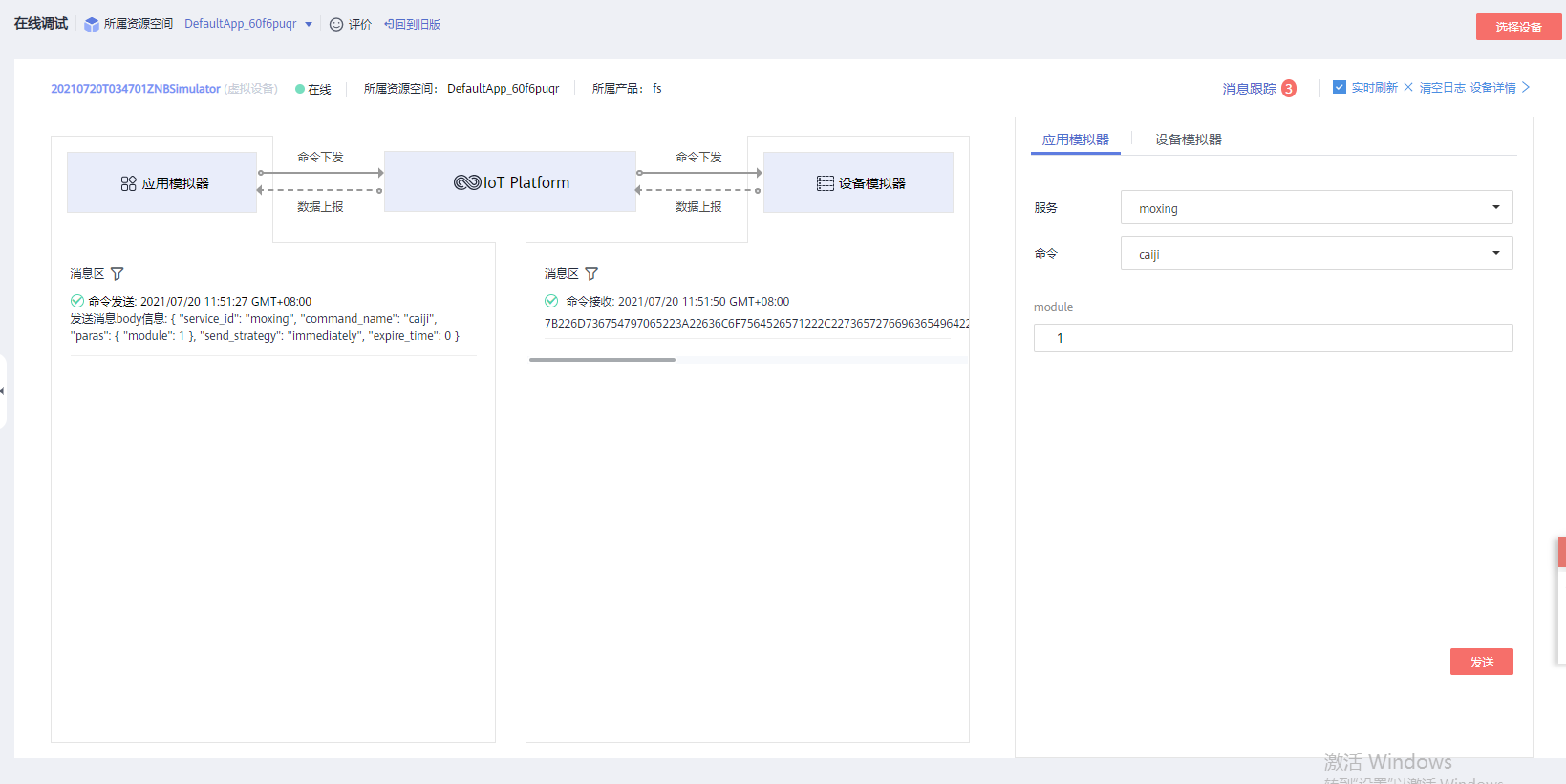Click the module input field
The width and height of the screenshot is (1566, 784).
click(1273, 338)
